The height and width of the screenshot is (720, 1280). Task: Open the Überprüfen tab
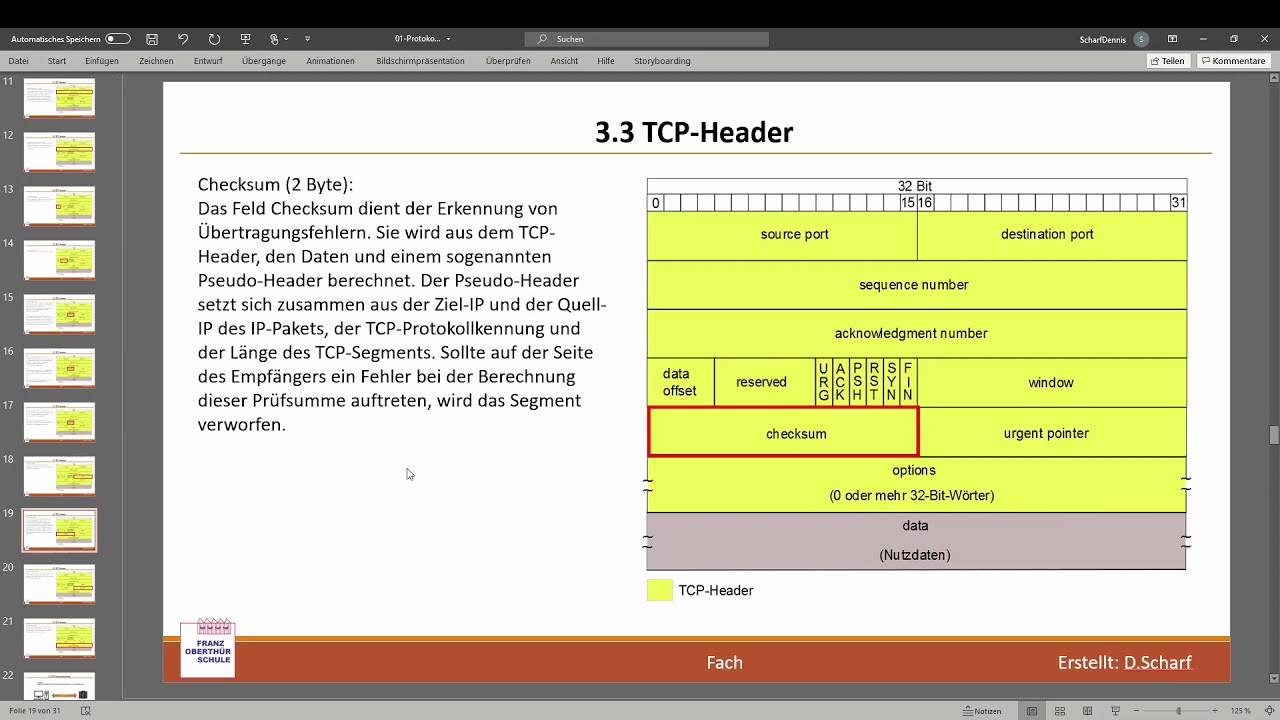[x=508, y=61]
